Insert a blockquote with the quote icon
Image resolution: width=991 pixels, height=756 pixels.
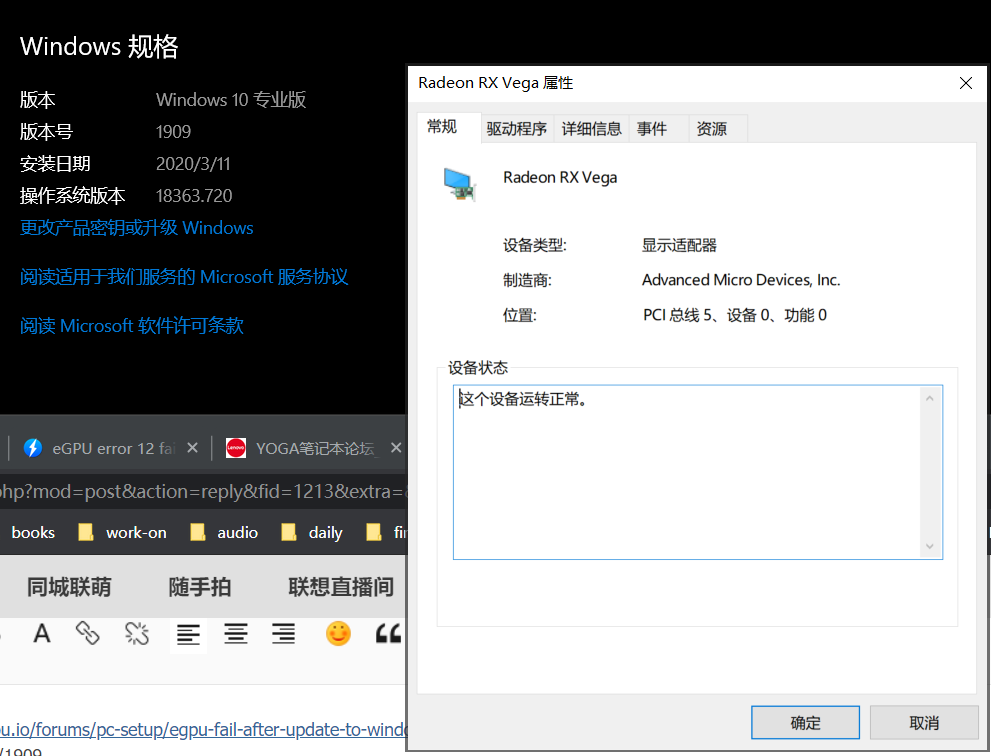tap(389, 633)
